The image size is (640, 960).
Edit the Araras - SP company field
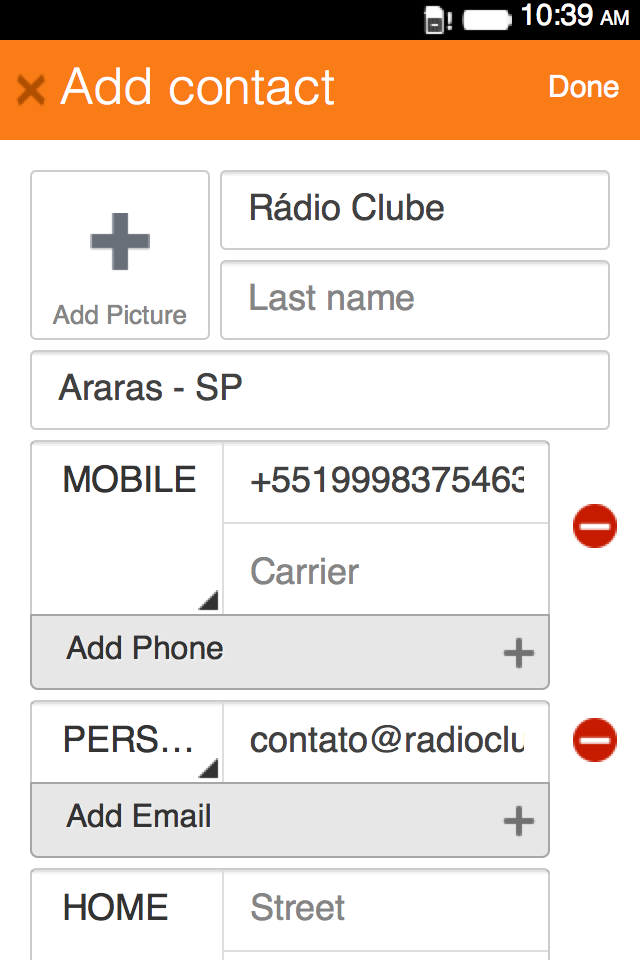tap(320, 389)
